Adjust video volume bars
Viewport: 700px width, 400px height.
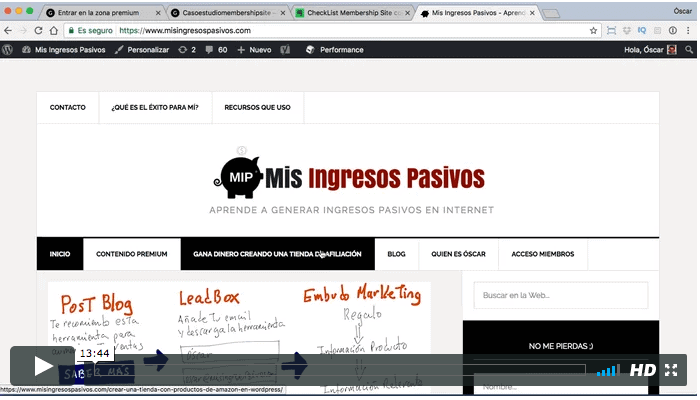pyautogui.click(x=607, y=371)
